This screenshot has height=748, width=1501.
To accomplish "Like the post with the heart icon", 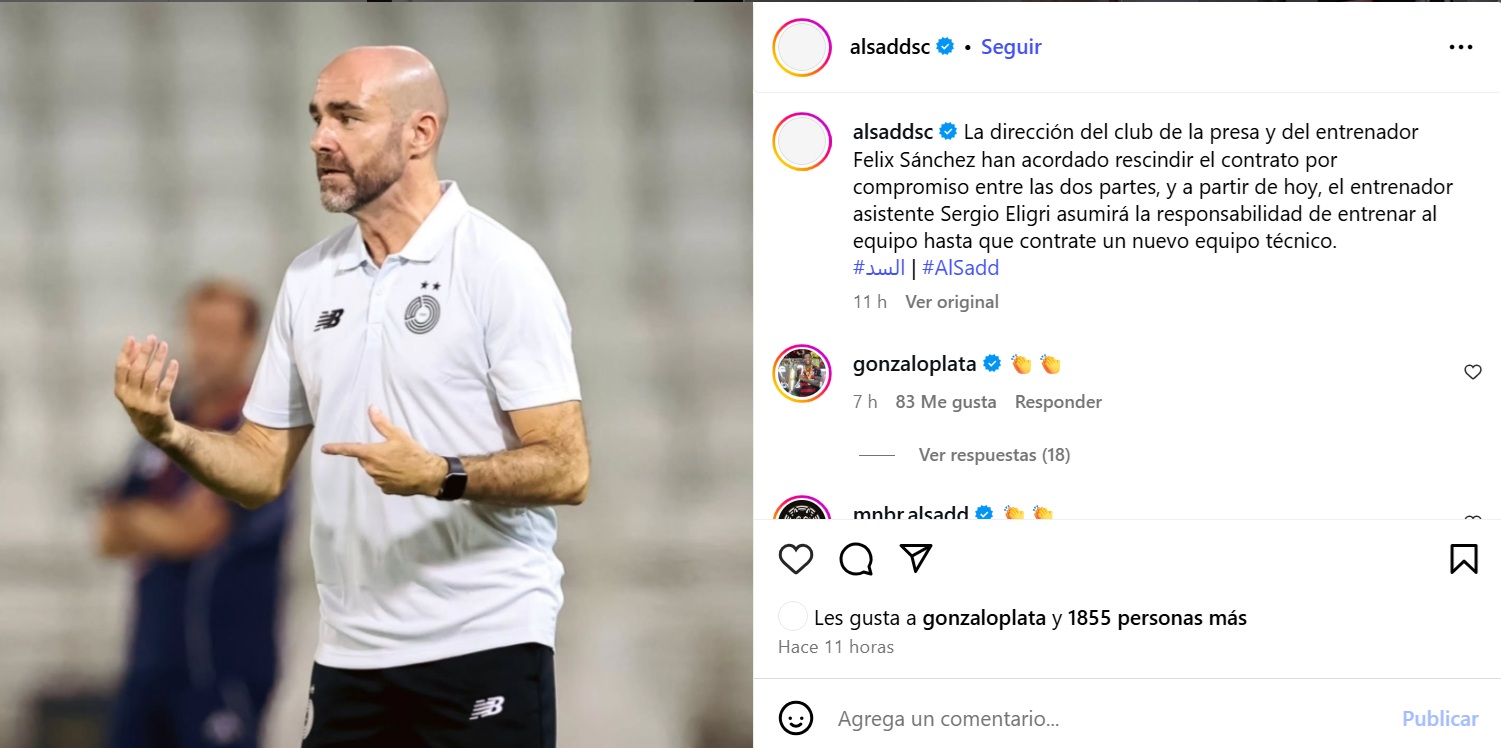I will [796, 559].
